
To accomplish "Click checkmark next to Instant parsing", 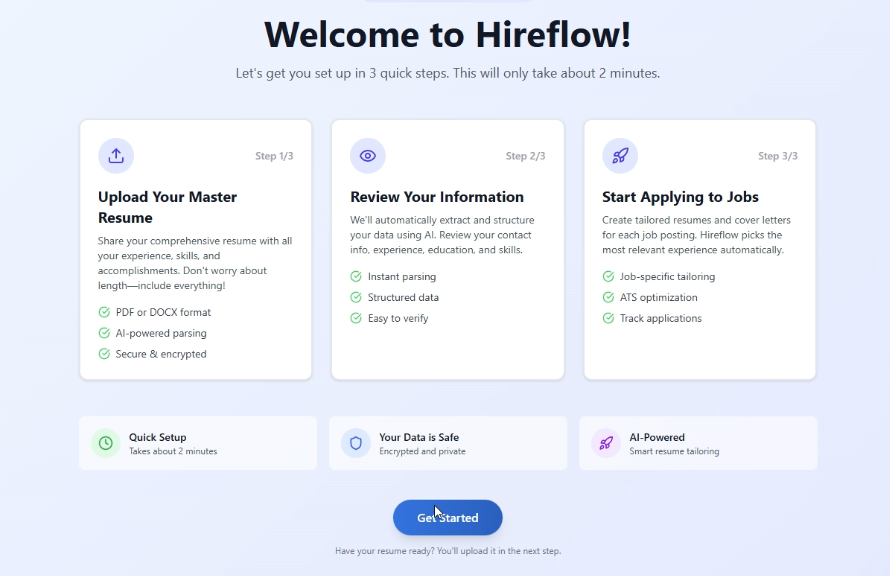I will tap(356, 276).
